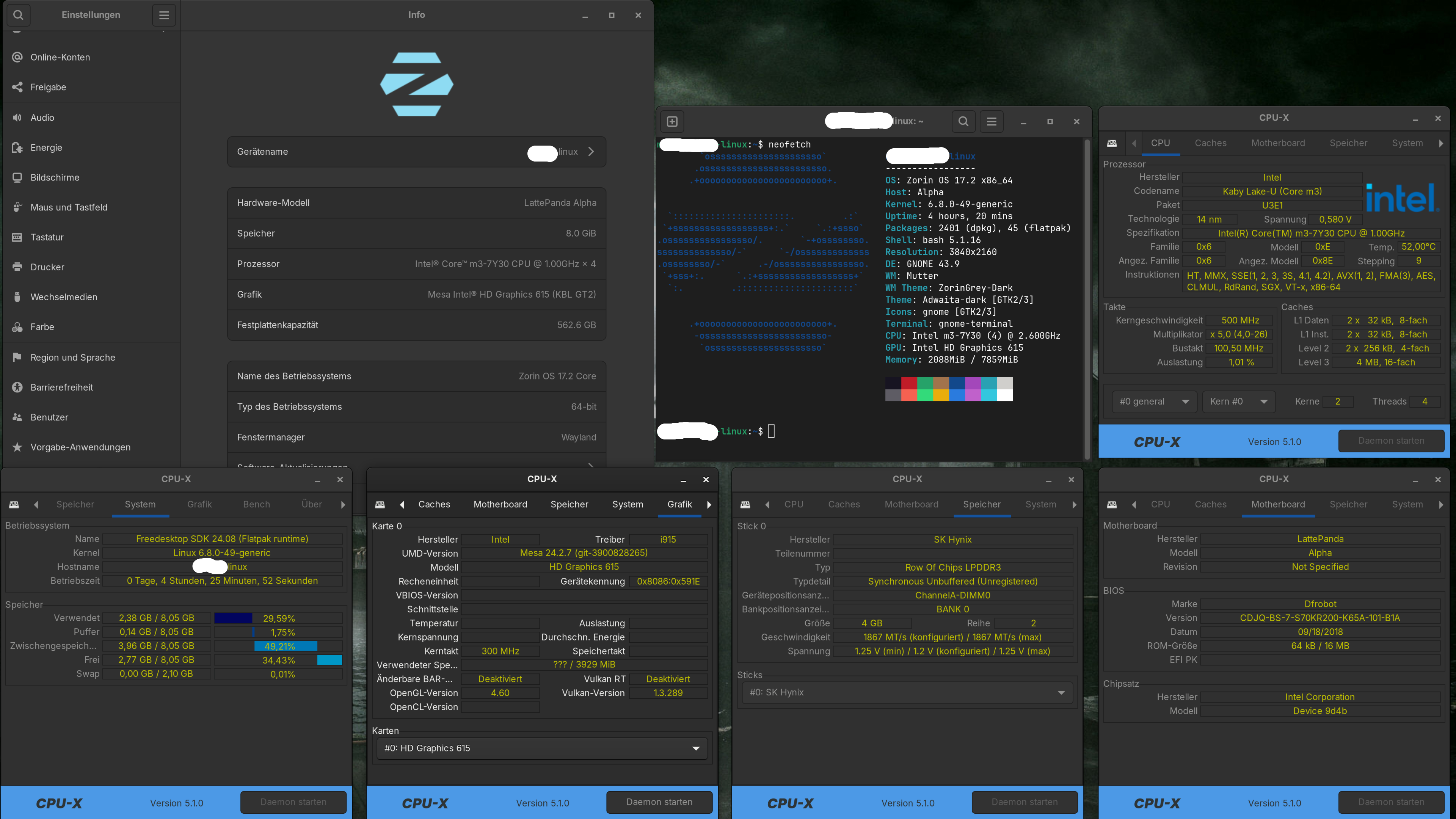This screenshot has height=819, width=1456.
Task: Click the terminal search icon
Action: 964,121
